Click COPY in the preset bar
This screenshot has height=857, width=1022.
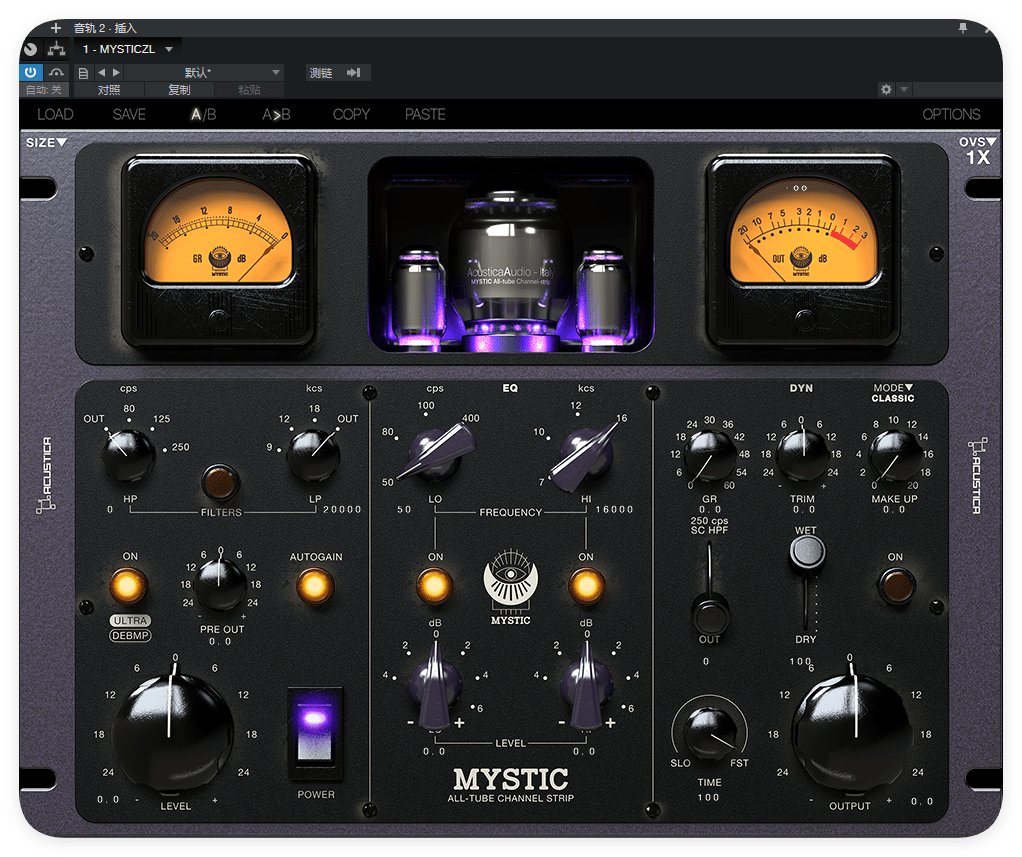click(x=351, y=115)
